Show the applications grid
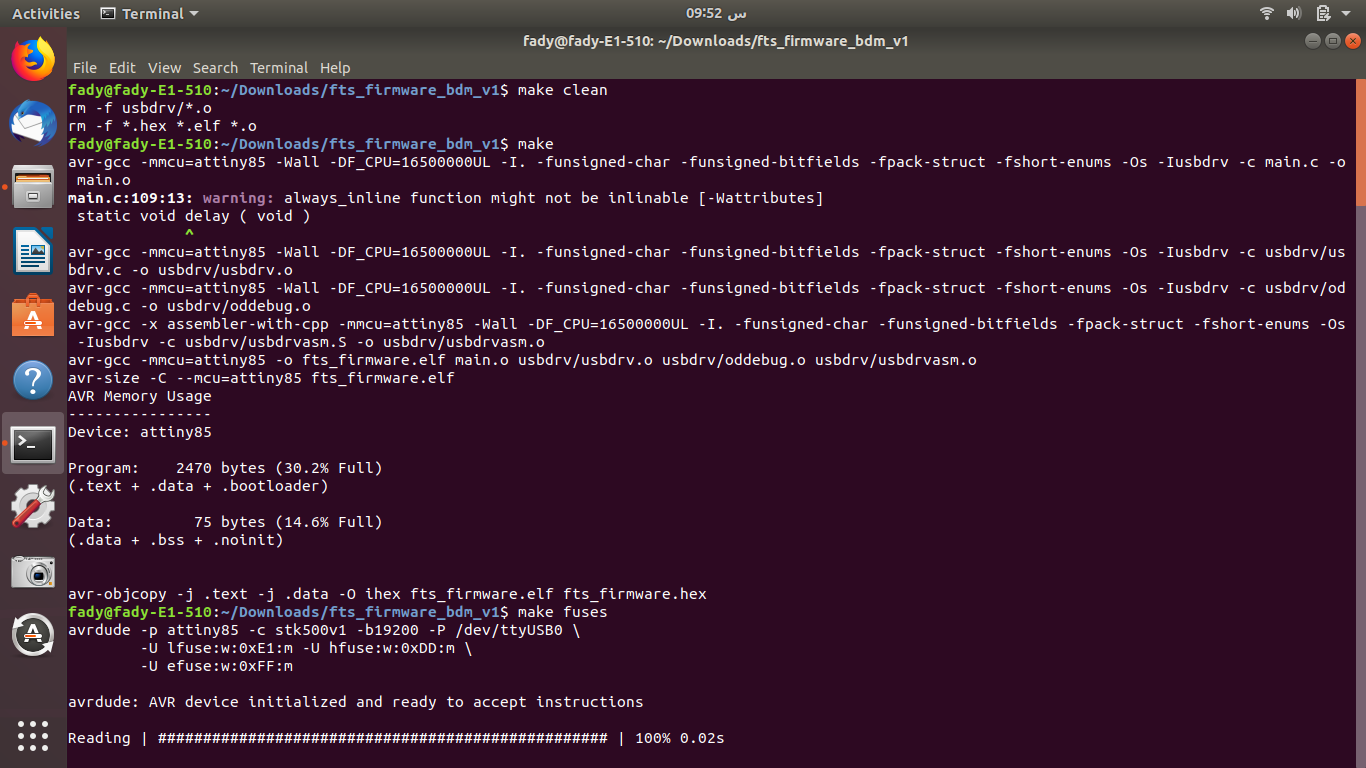Image resolution: width=1366 pixels, height=768 pixels. click(x=33, y=735)
